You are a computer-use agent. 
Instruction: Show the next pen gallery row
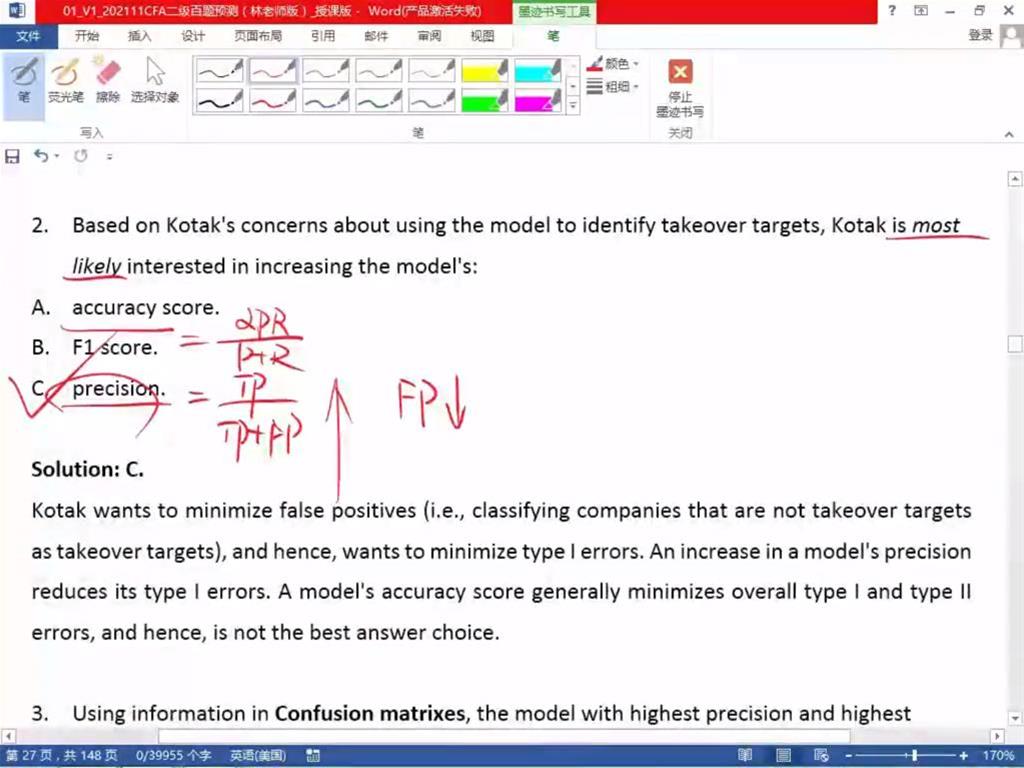[573, 86]
